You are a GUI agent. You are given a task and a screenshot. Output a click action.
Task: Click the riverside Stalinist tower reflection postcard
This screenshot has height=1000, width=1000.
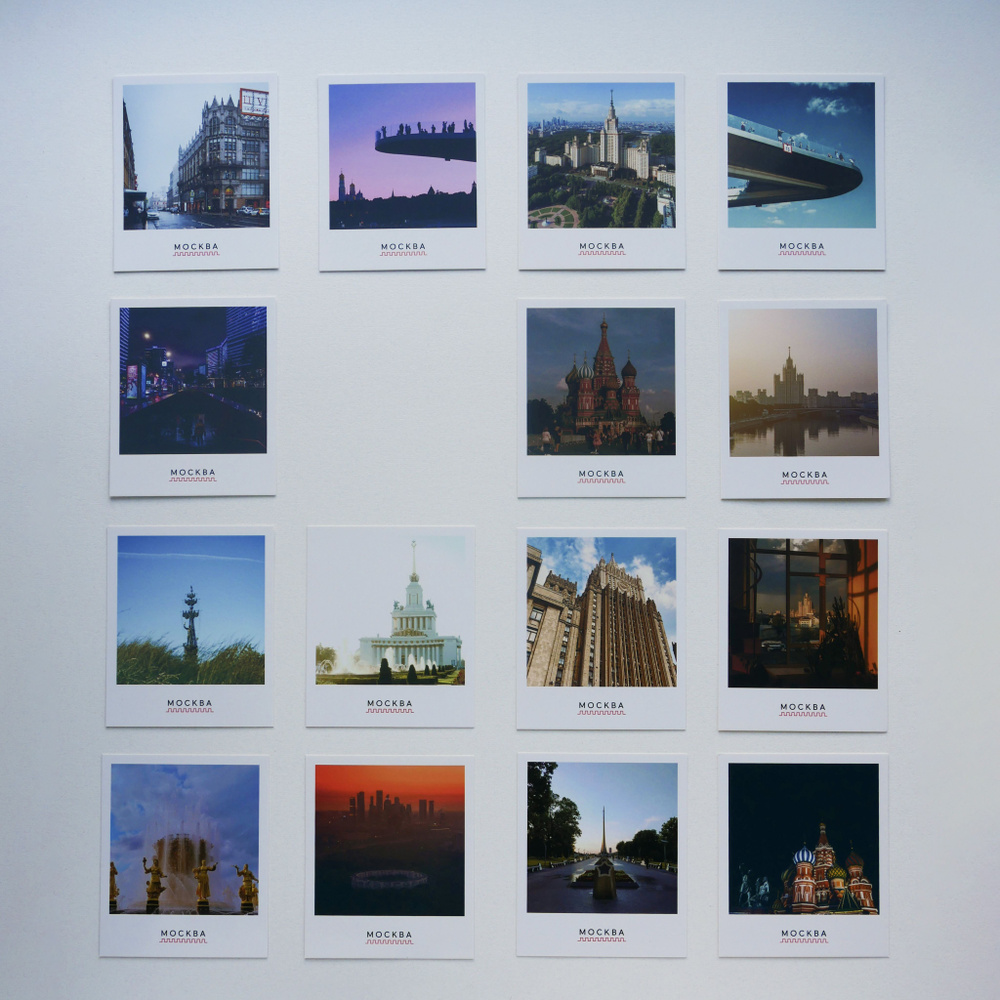click(804, 399)
